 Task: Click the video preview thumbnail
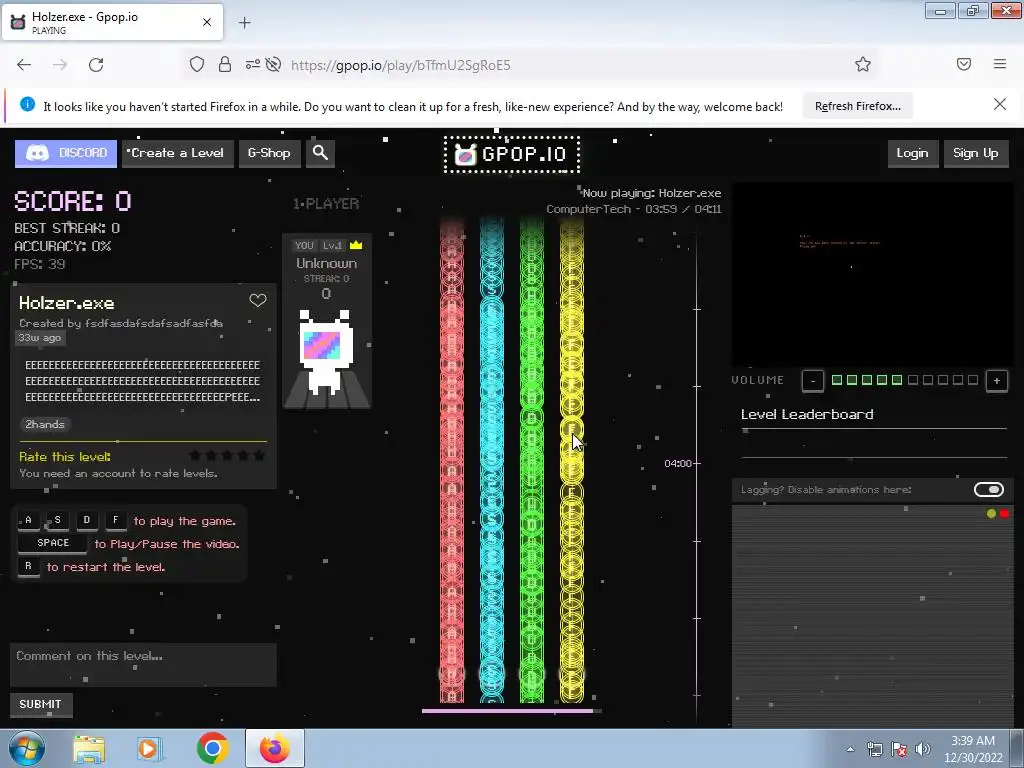click(x=872, y=274)
